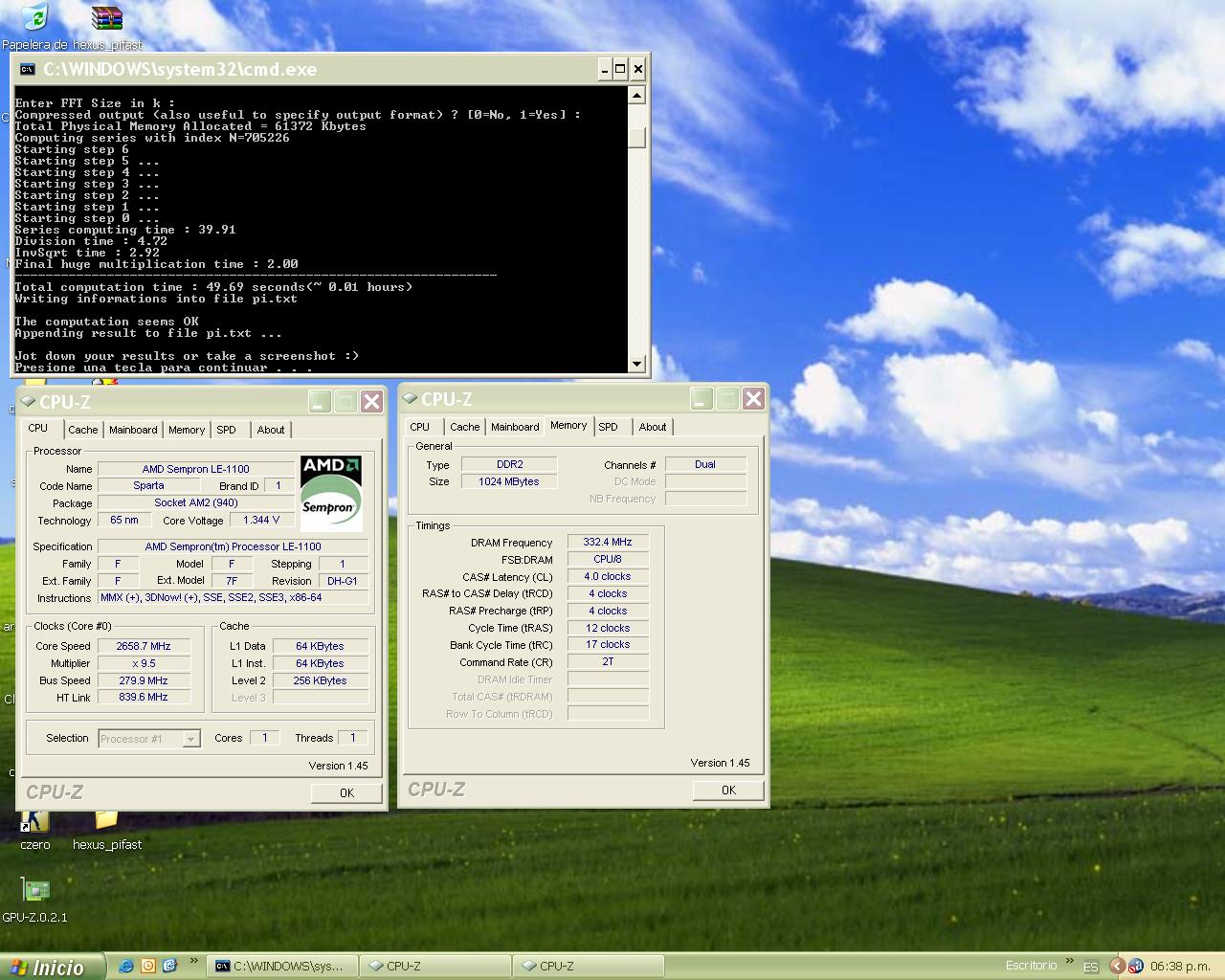Click the third quick launch icon
The image size is (1225, 980).
click(x=169, y=966)
